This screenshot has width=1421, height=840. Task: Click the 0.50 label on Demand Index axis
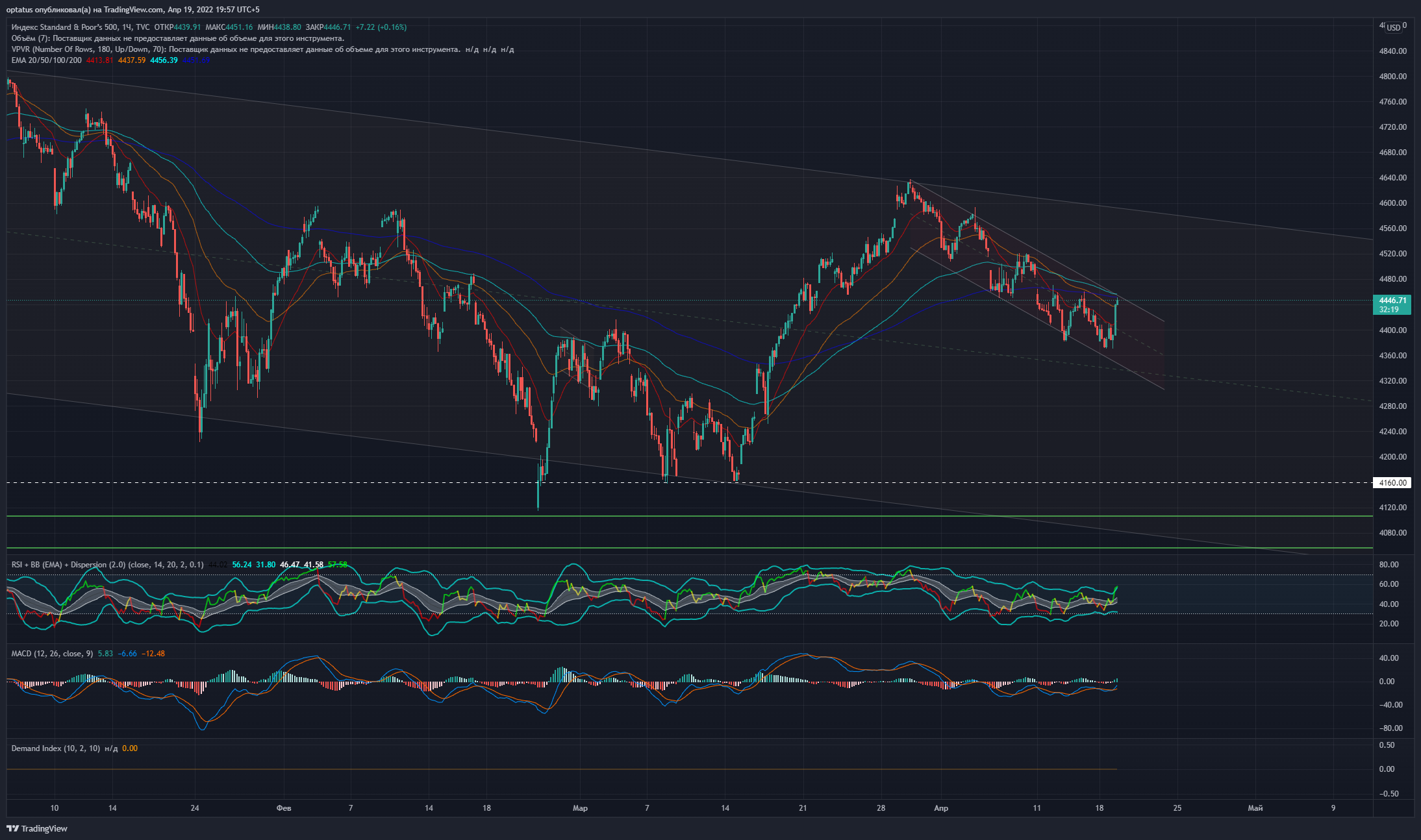click(1387, 745)
